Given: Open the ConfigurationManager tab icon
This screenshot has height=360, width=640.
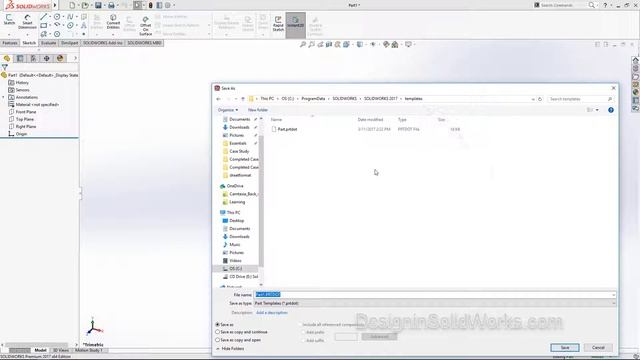Looking at the screenshot, I should click(x=33, y=58).
